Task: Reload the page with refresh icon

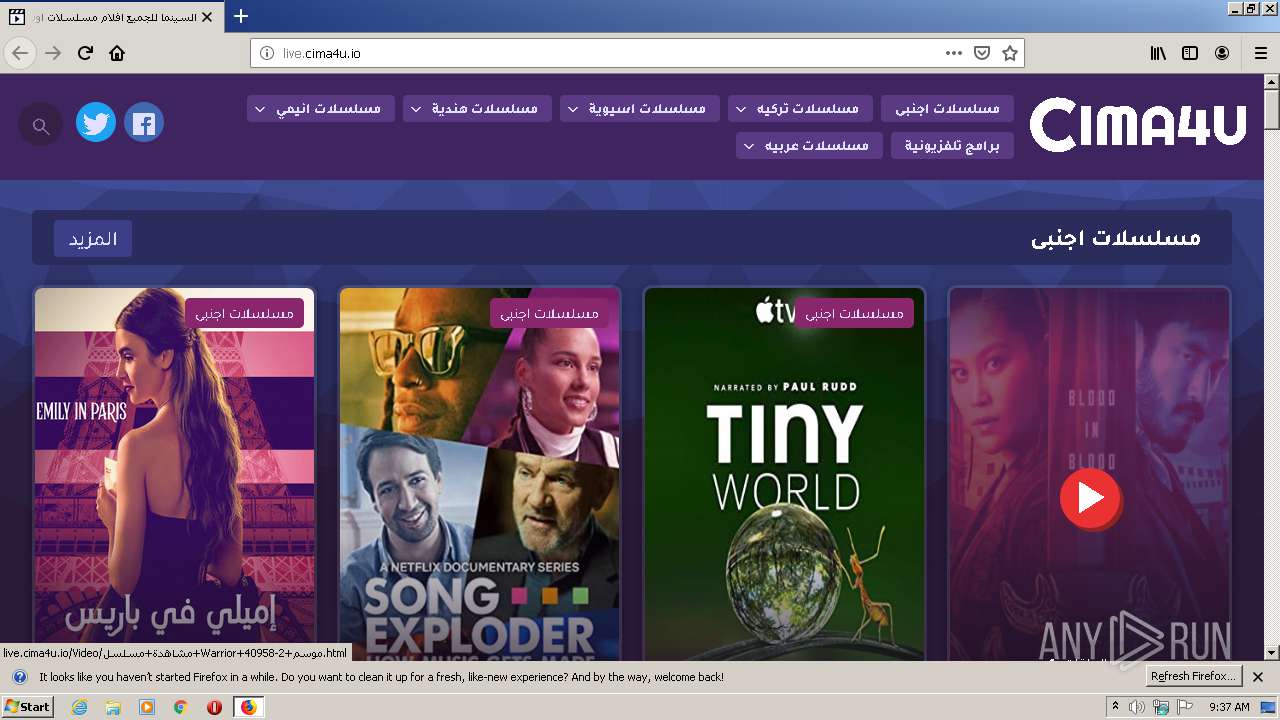Action: (85, 53)
